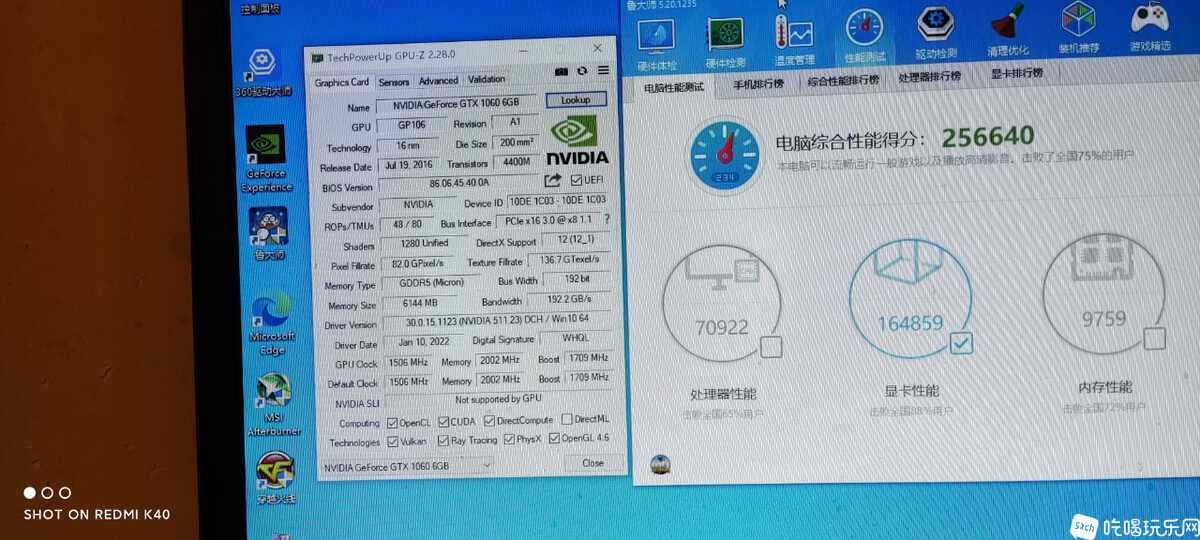Toggle the DirectCompute checkbox
The image size is (1200, 540).
488,421
